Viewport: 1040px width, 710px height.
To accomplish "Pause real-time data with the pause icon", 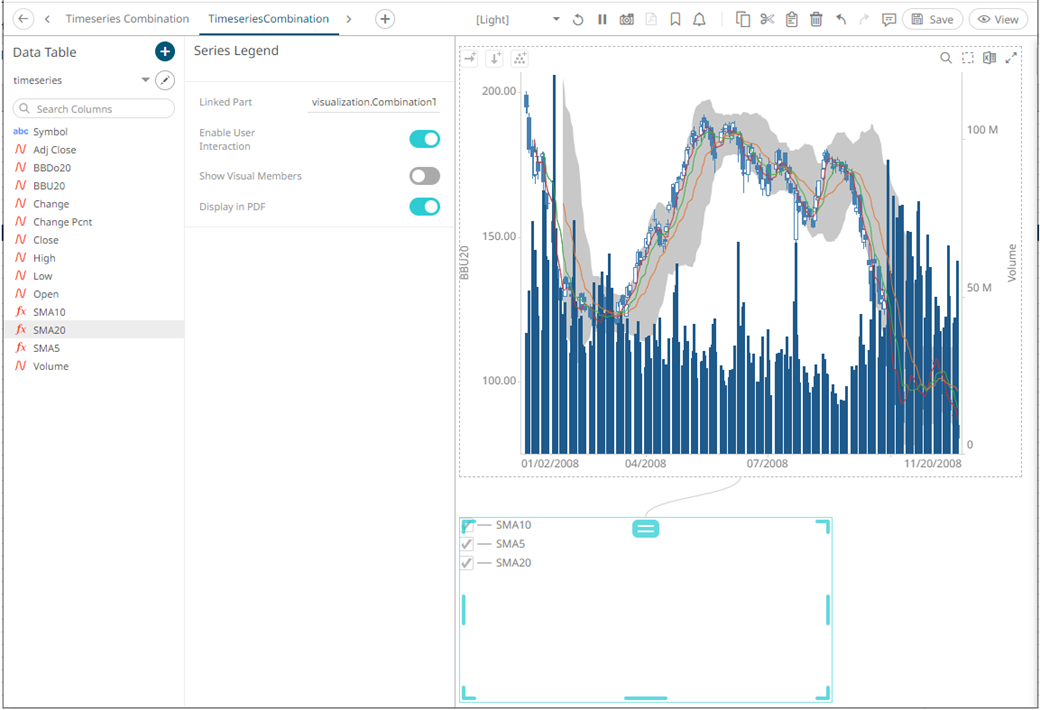I will [x=602, y=19].
